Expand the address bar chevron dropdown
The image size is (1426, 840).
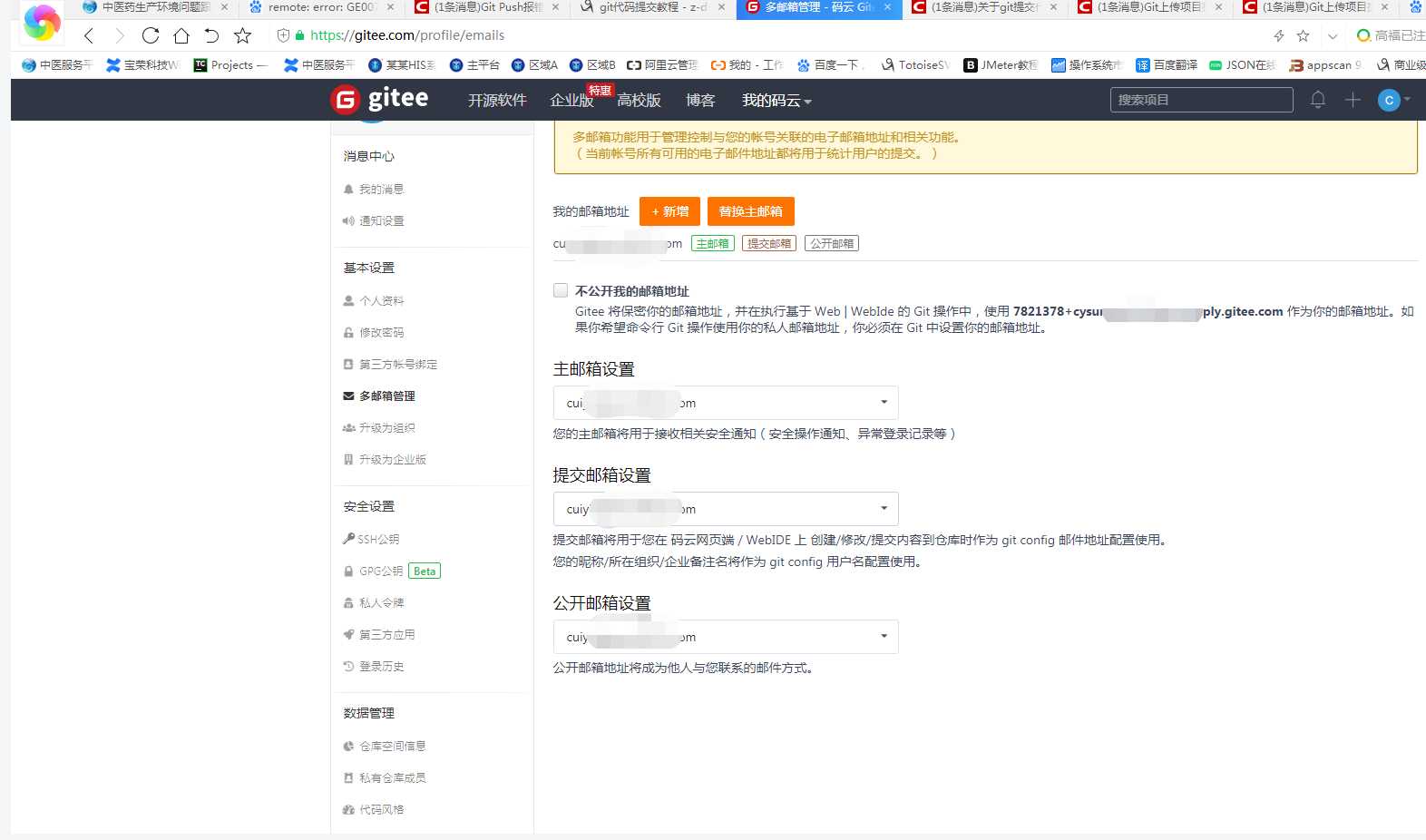1333,36
